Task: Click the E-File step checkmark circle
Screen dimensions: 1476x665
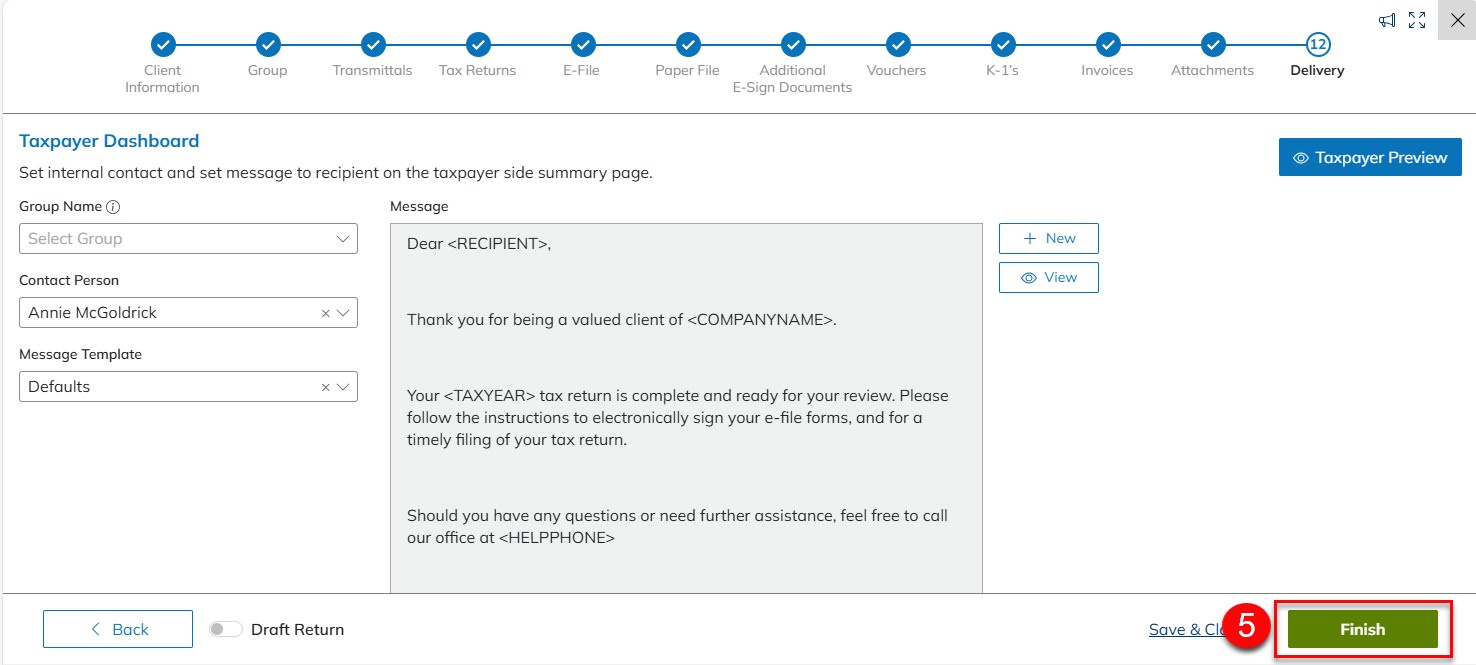Action: pos(583,44)
